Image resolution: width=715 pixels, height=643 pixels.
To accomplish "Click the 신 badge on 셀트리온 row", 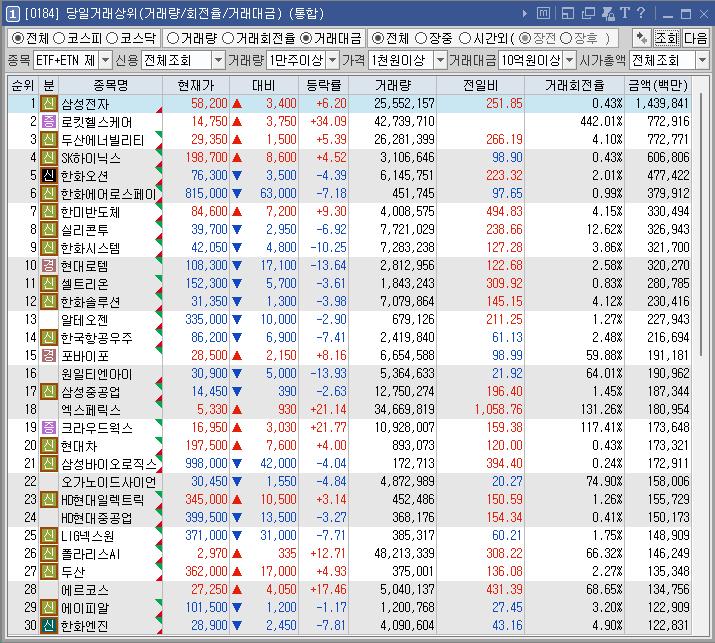I will [x=48, y=284].
